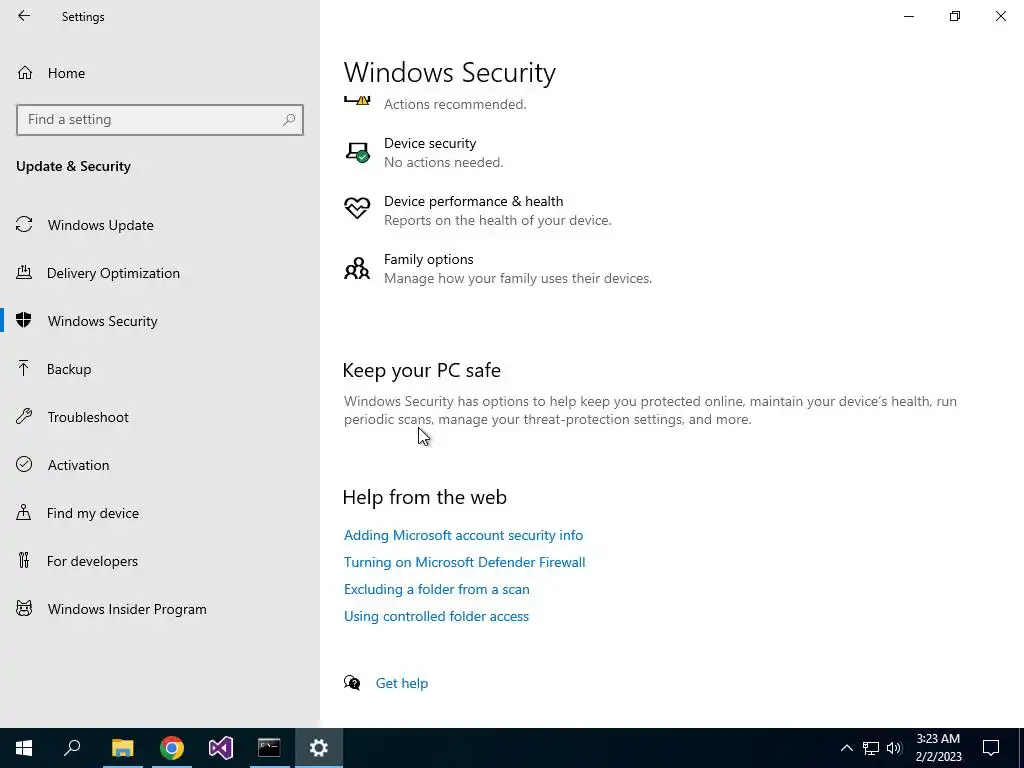Click the Windows Update sync icon
Image resolution: width=1024 pixels, height=768 pixels.
(x=24, y=225)
